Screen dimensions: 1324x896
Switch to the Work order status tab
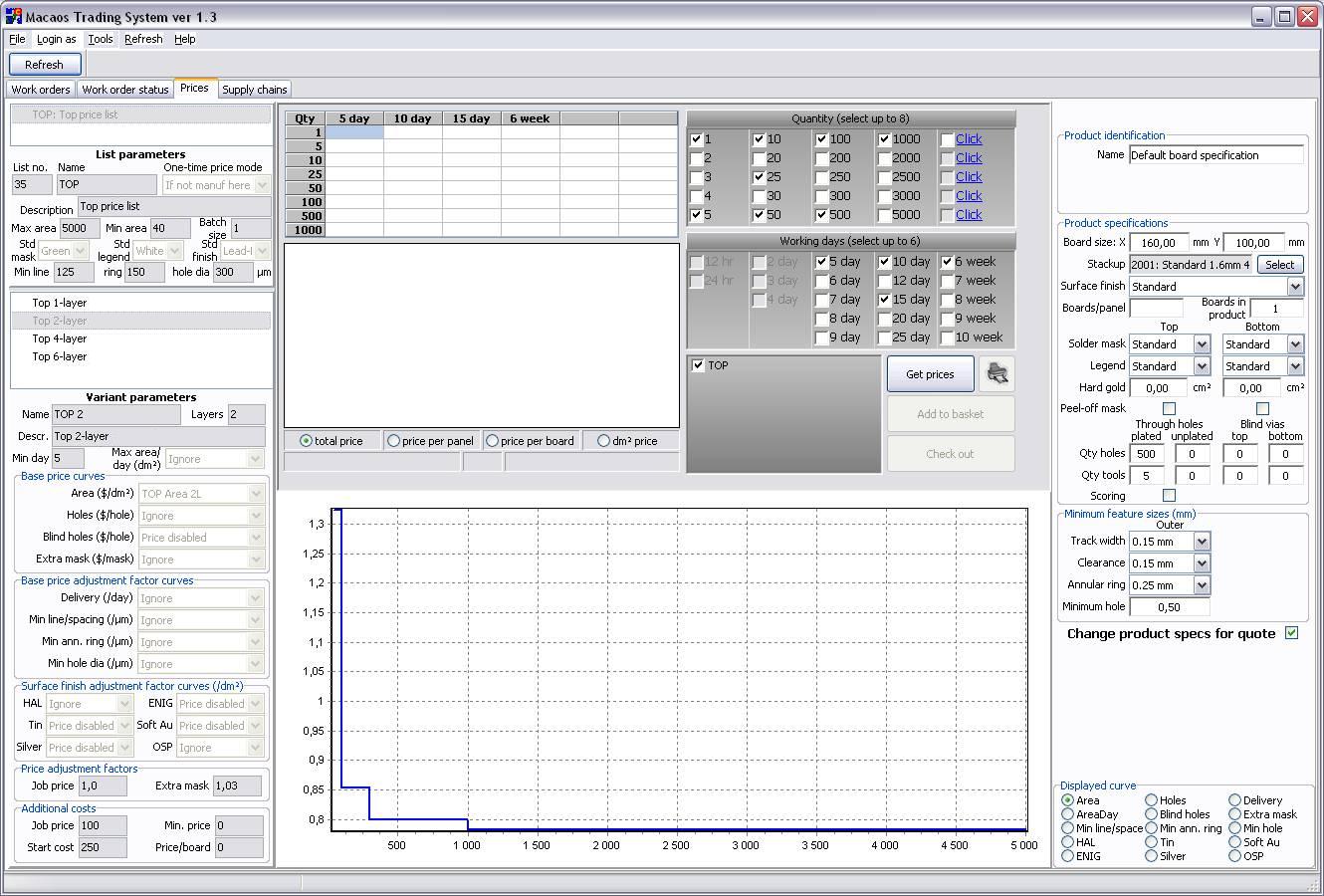tap(125, 90)
